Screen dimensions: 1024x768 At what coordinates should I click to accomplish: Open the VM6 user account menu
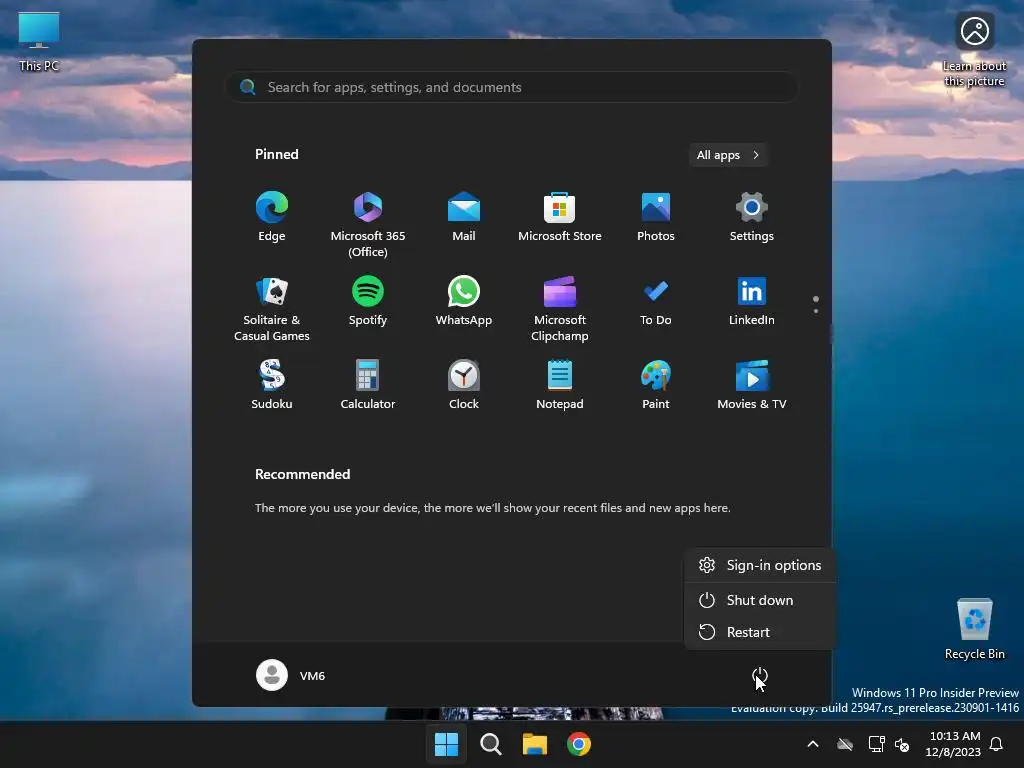pyautogui.click(x=291, y=675)
